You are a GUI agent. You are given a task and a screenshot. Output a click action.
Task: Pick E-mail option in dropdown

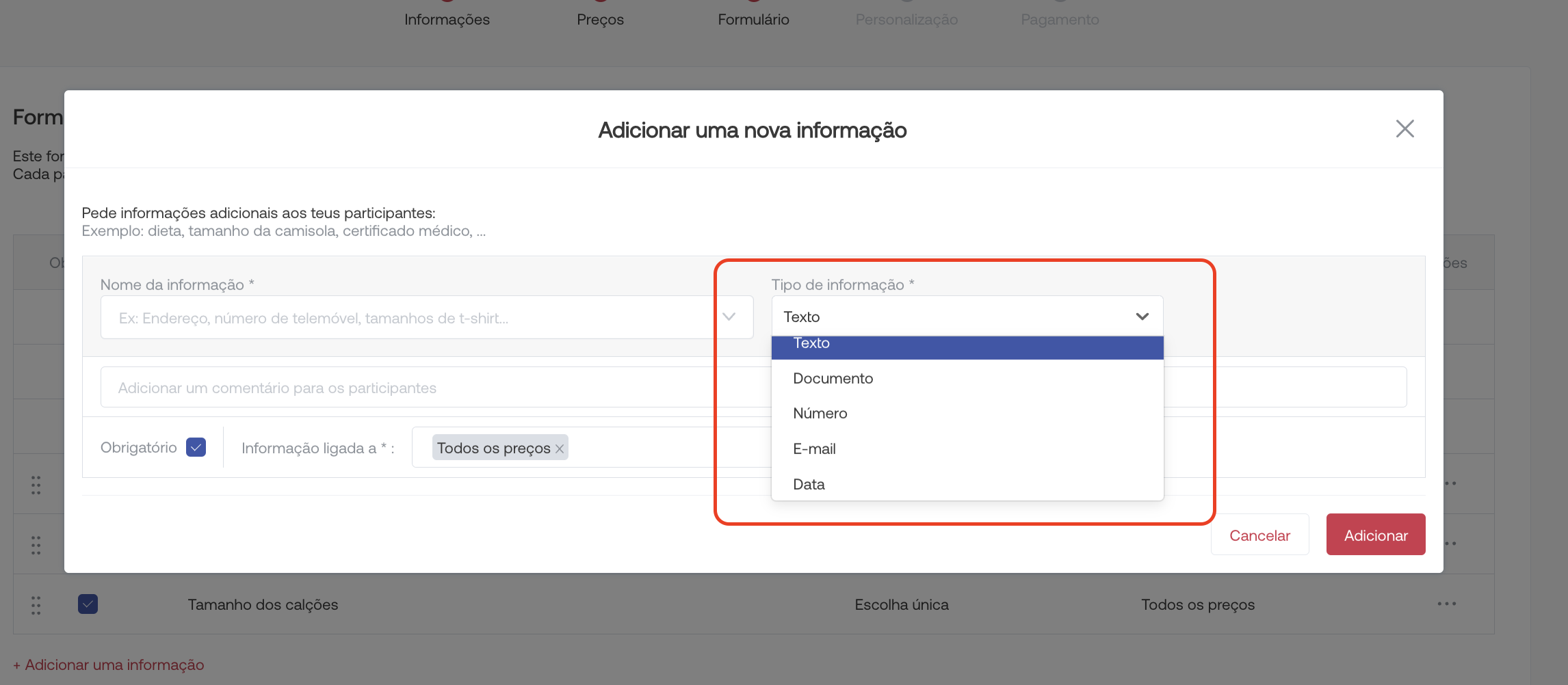pos(814,448)
